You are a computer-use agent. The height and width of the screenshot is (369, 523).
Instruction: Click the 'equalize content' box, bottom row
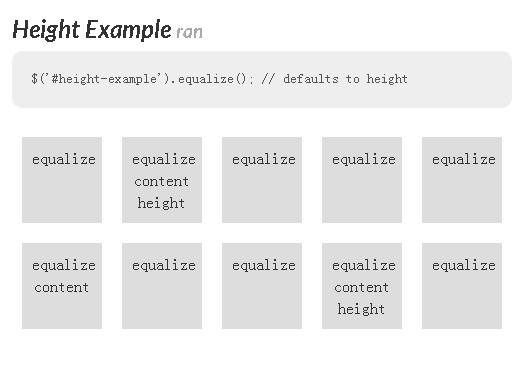62,286
